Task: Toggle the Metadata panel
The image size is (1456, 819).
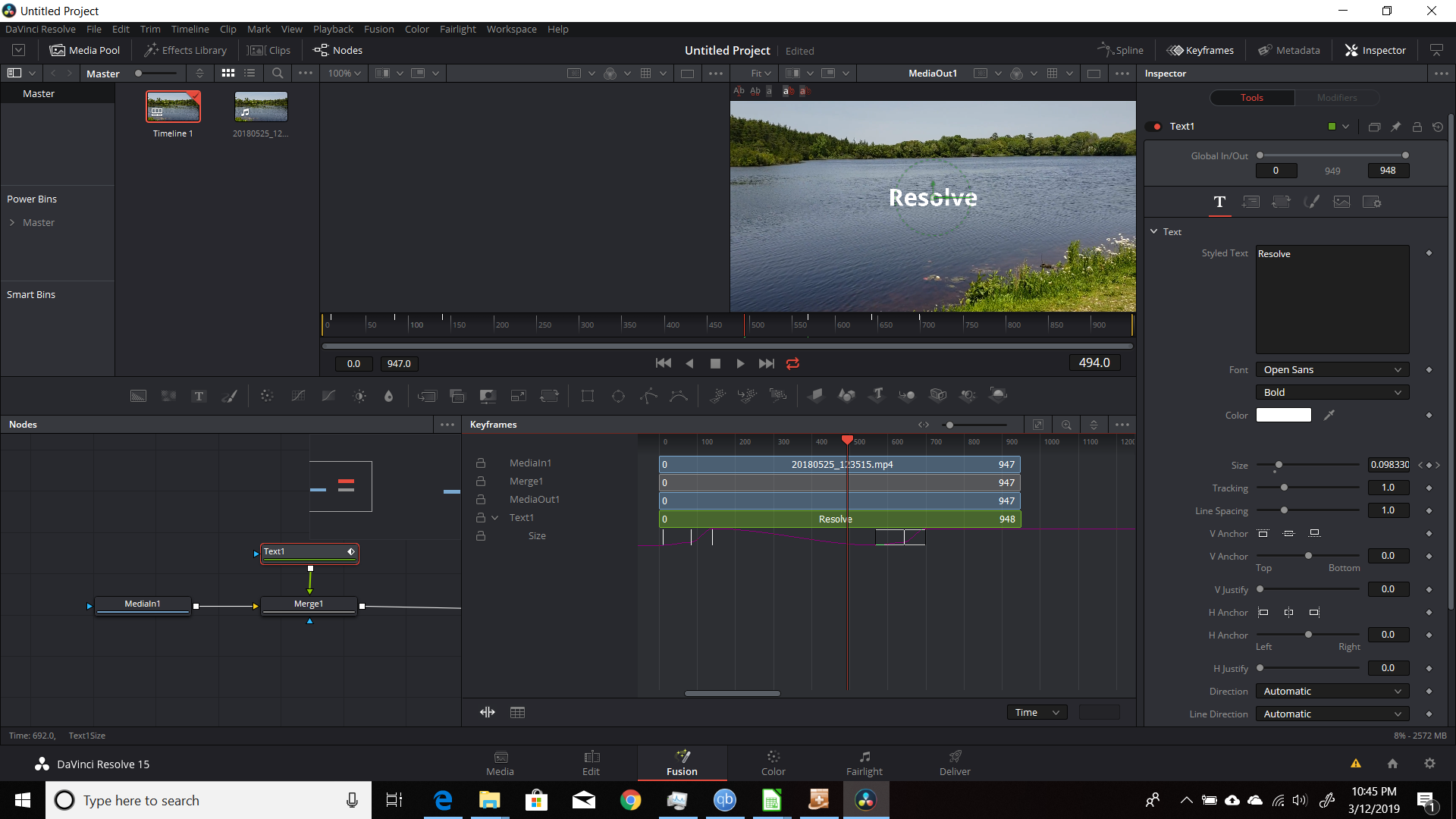Action: point(1289,50)
